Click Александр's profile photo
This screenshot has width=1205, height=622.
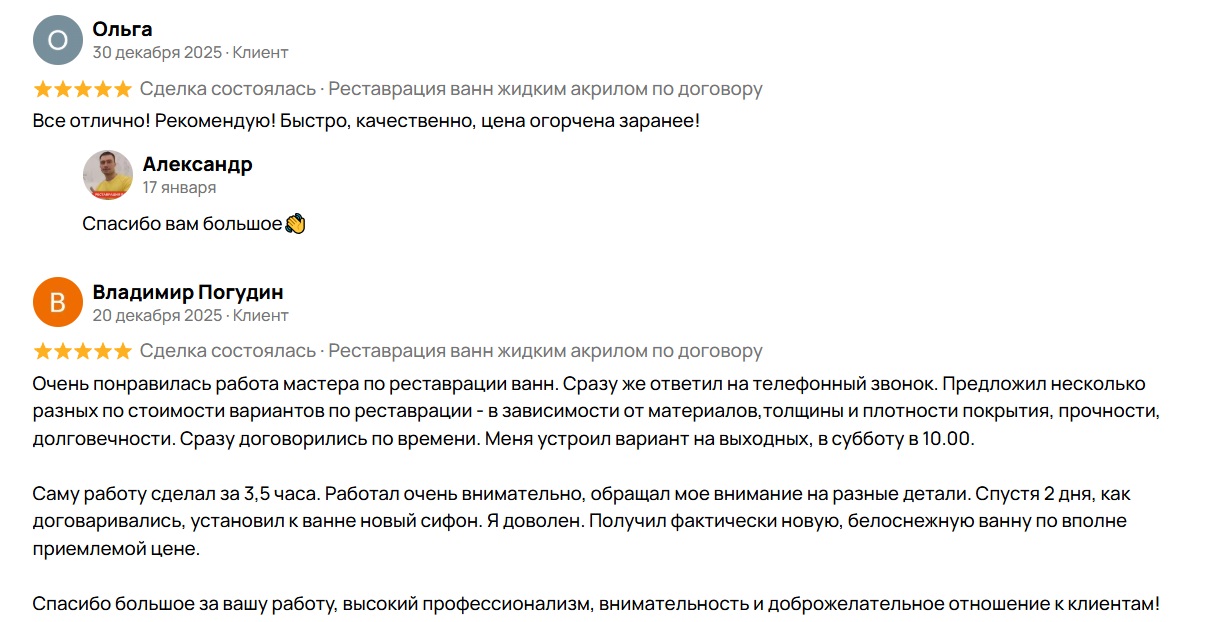(x=107, y=175)
